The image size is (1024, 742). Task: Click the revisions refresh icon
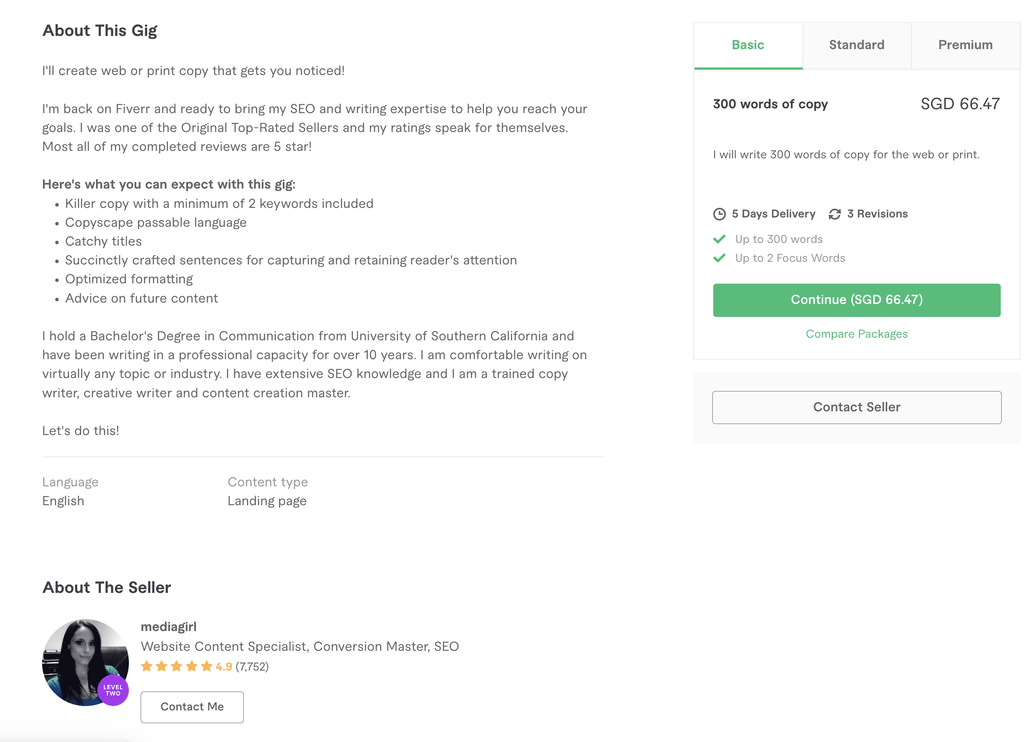click(835, 214)
